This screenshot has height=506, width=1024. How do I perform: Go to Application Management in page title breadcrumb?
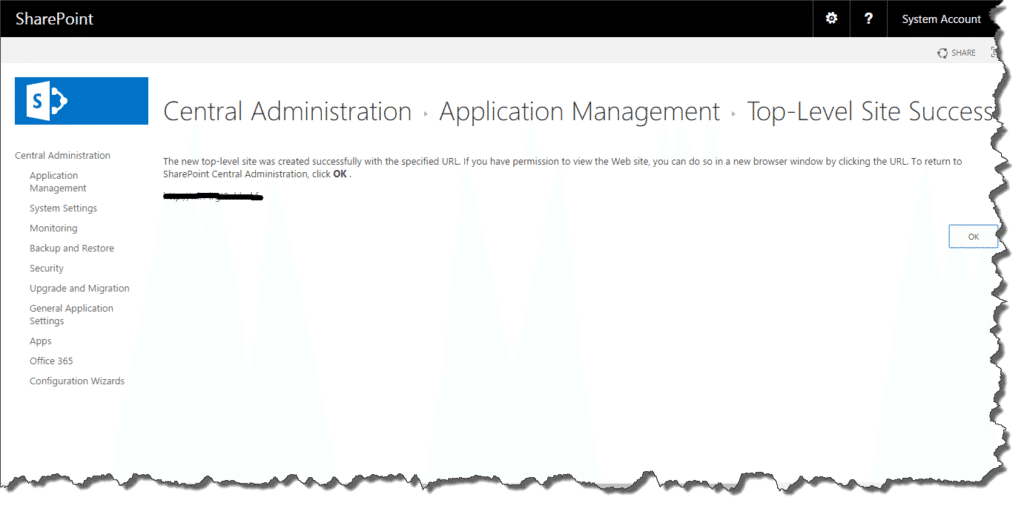point(579,112)
